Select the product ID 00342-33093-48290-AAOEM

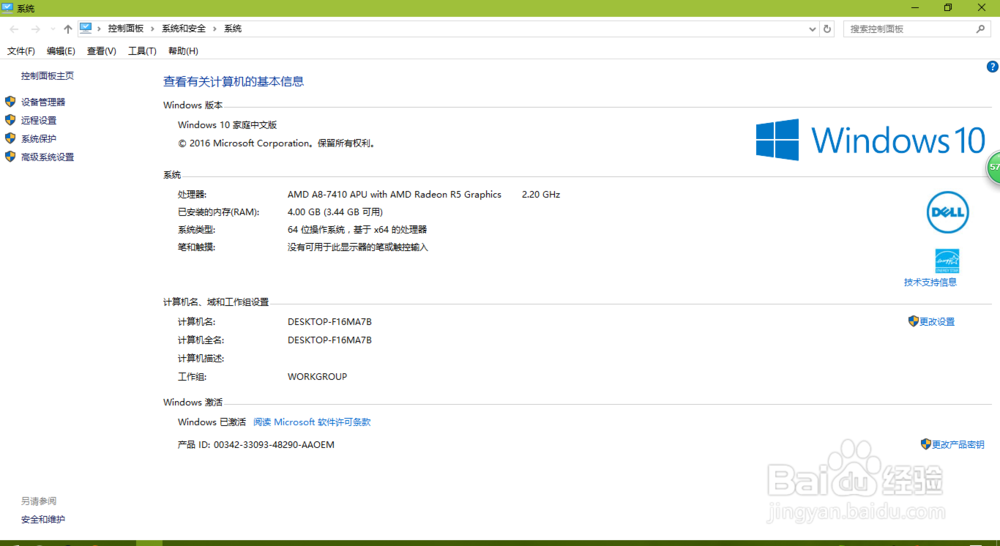pos(274,445)
